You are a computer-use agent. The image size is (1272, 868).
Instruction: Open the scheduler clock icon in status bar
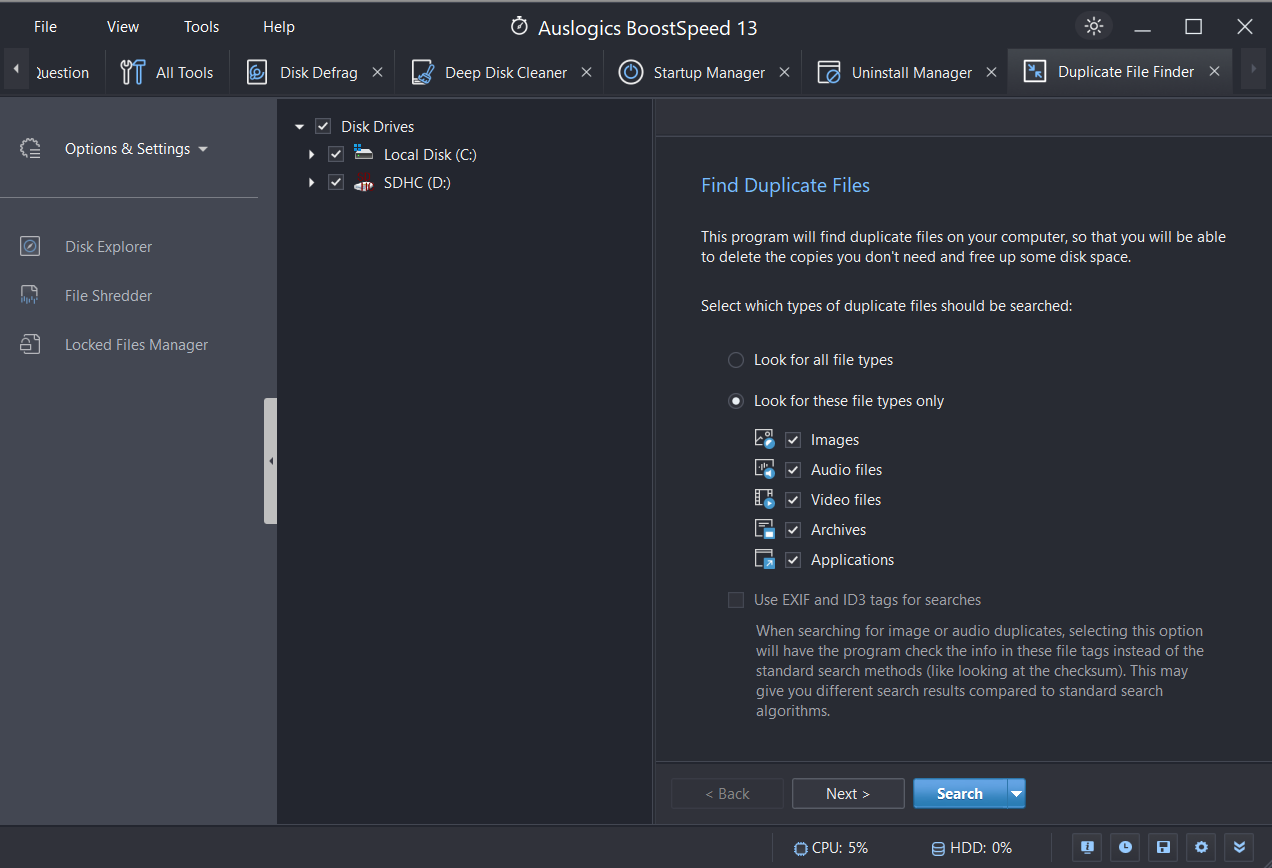pyautogui.click(x=1125, y=847)
